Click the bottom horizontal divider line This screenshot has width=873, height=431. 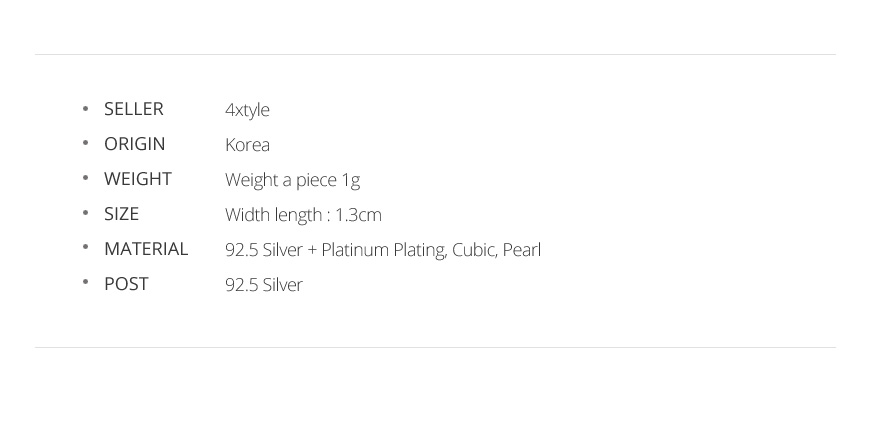435,347
